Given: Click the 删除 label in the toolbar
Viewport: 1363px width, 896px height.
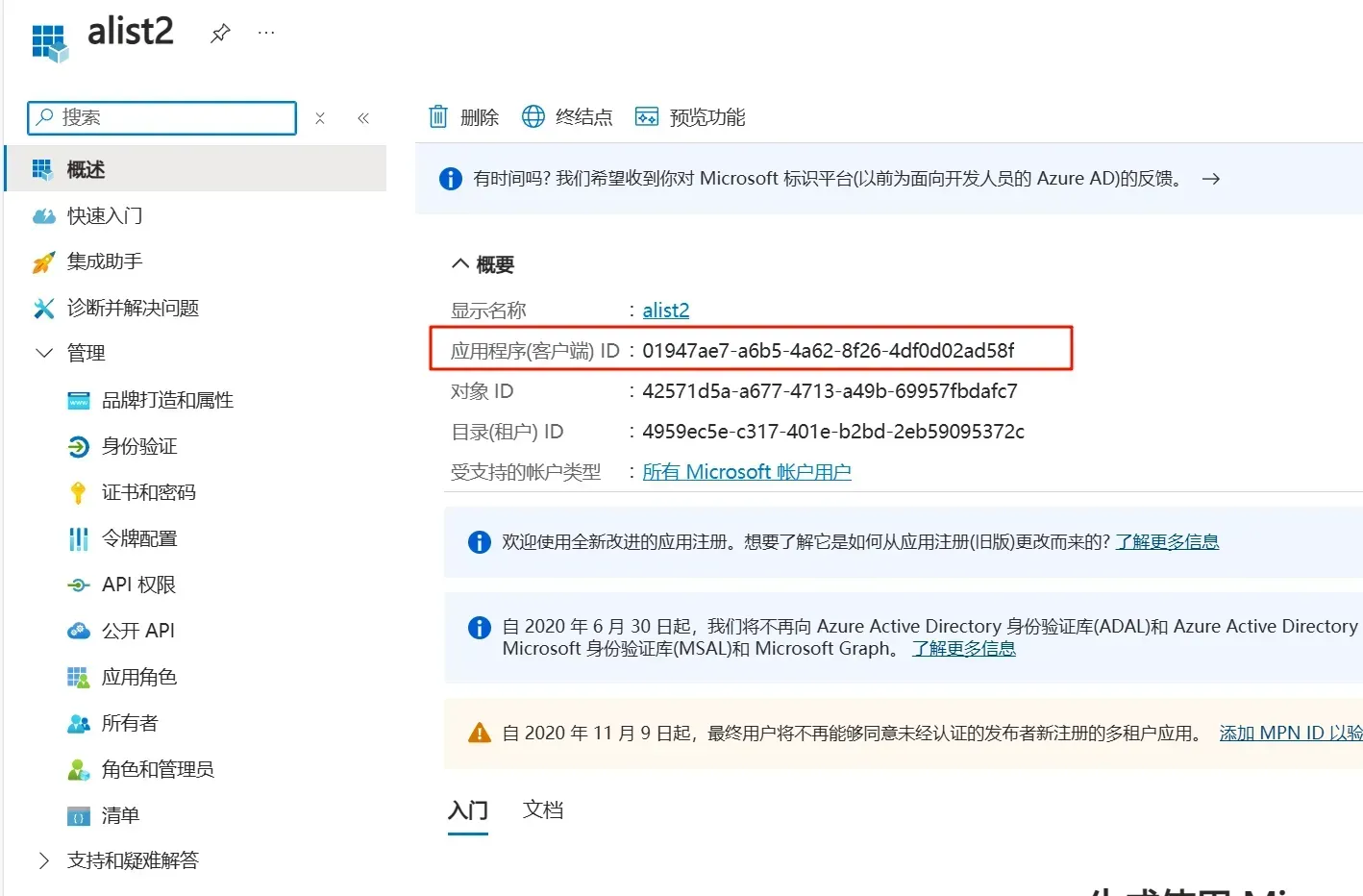Looking at the screenshot, I should (480, 117).
